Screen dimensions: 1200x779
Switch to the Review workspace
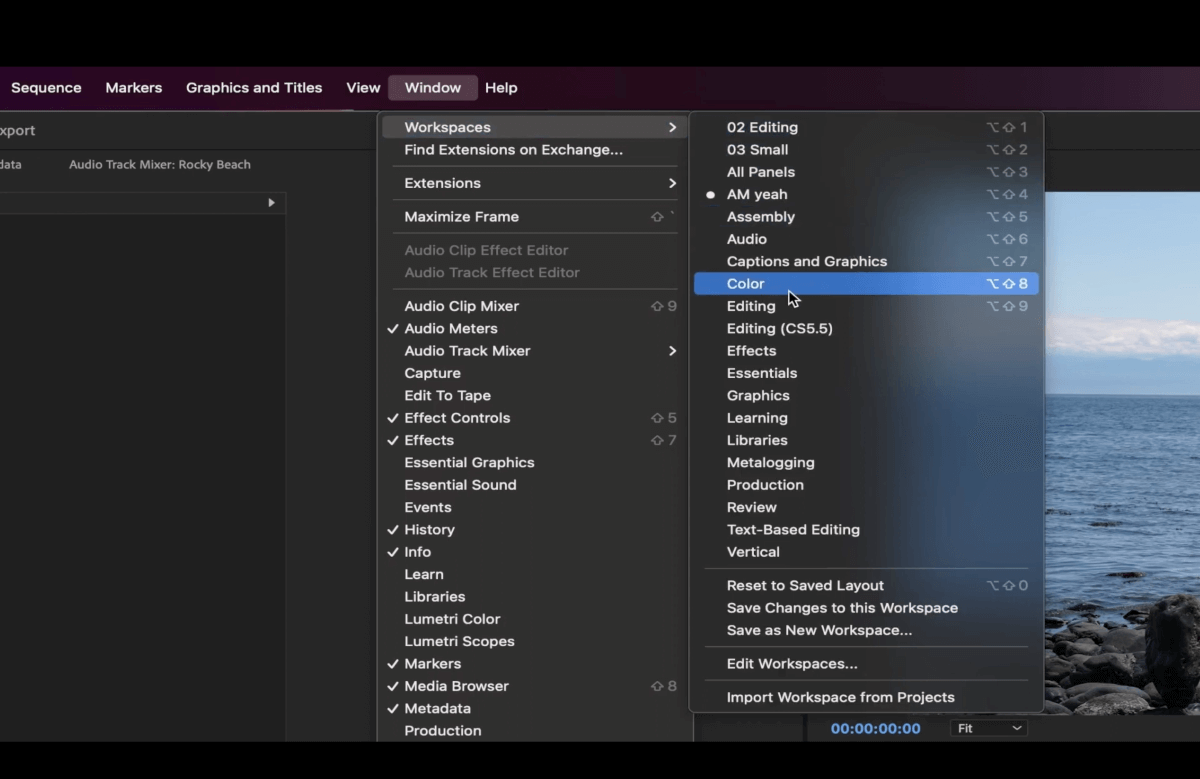(866, 507)
